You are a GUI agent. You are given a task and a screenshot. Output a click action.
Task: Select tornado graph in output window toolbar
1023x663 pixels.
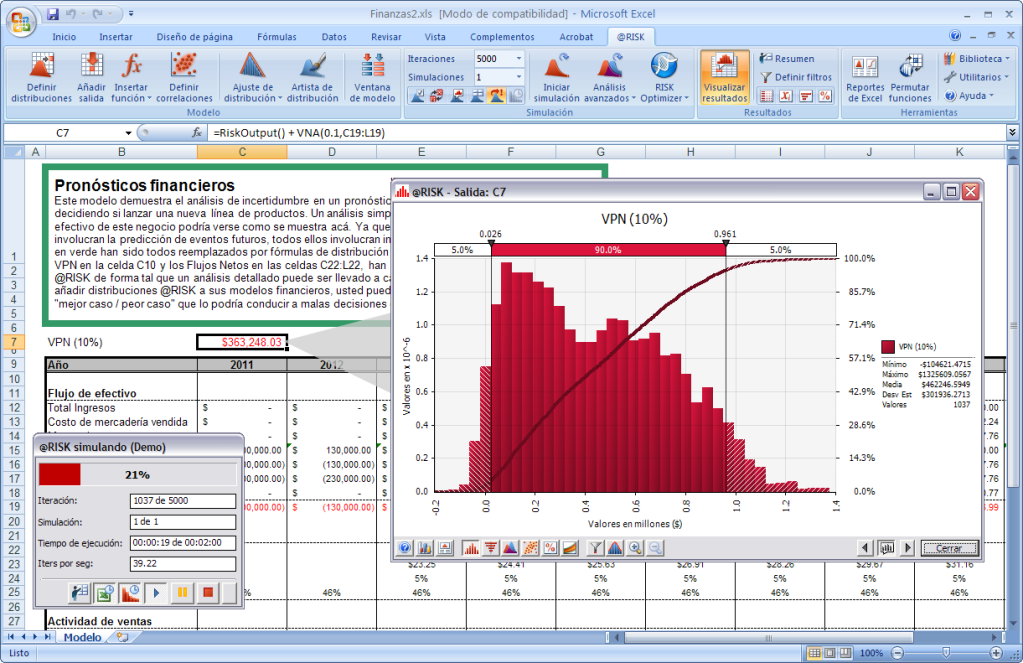click(x=491, y=548)
